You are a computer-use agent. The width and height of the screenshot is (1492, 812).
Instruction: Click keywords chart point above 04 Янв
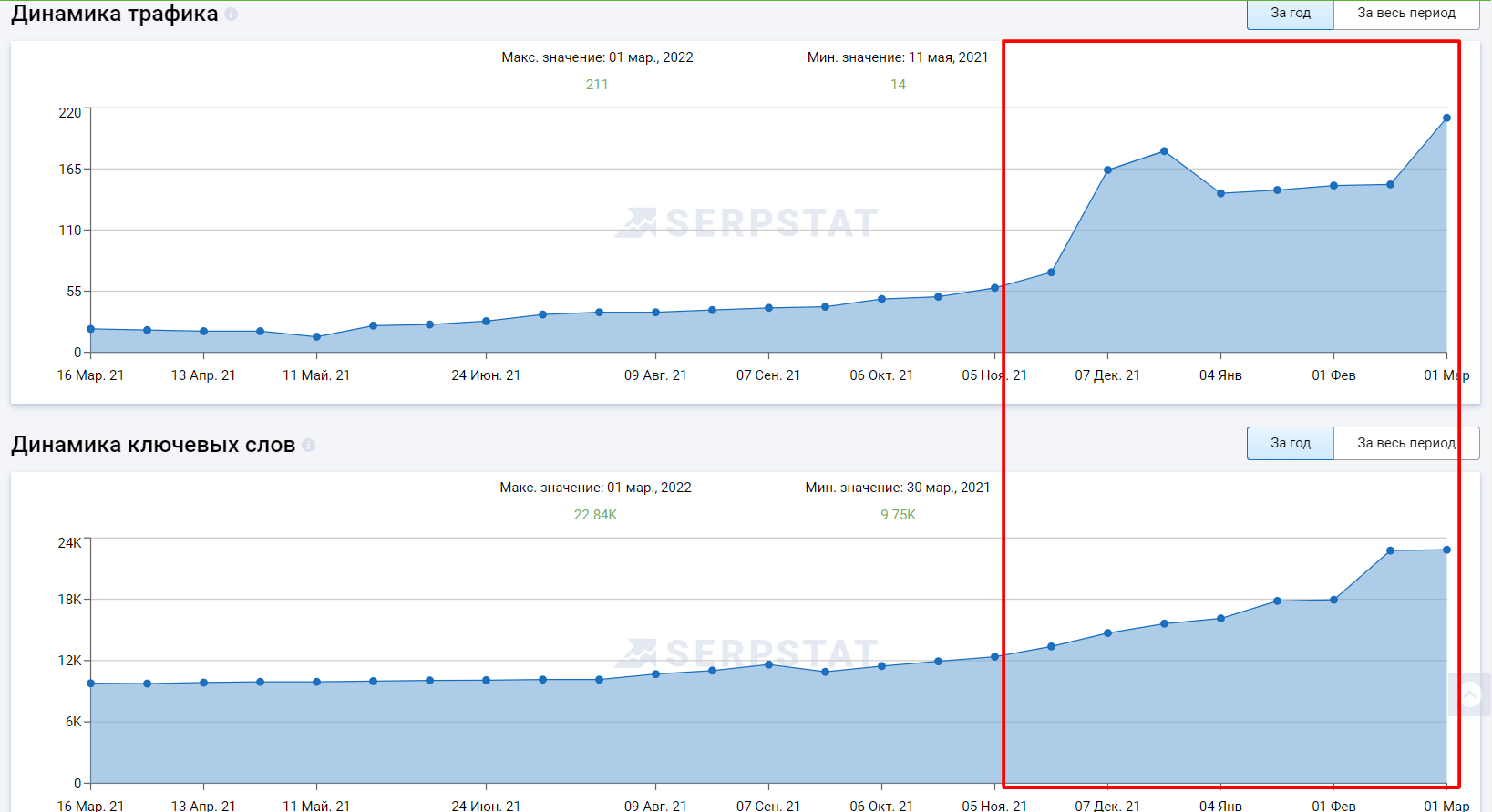pyautogui.click(x=1220, y=619)
